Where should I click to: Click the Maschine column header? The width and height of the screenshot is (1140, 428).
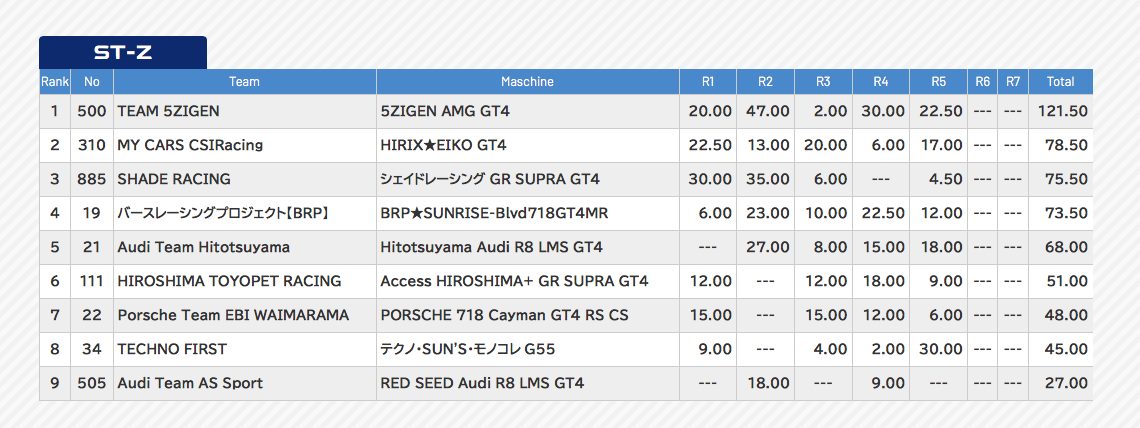(527, 82)
